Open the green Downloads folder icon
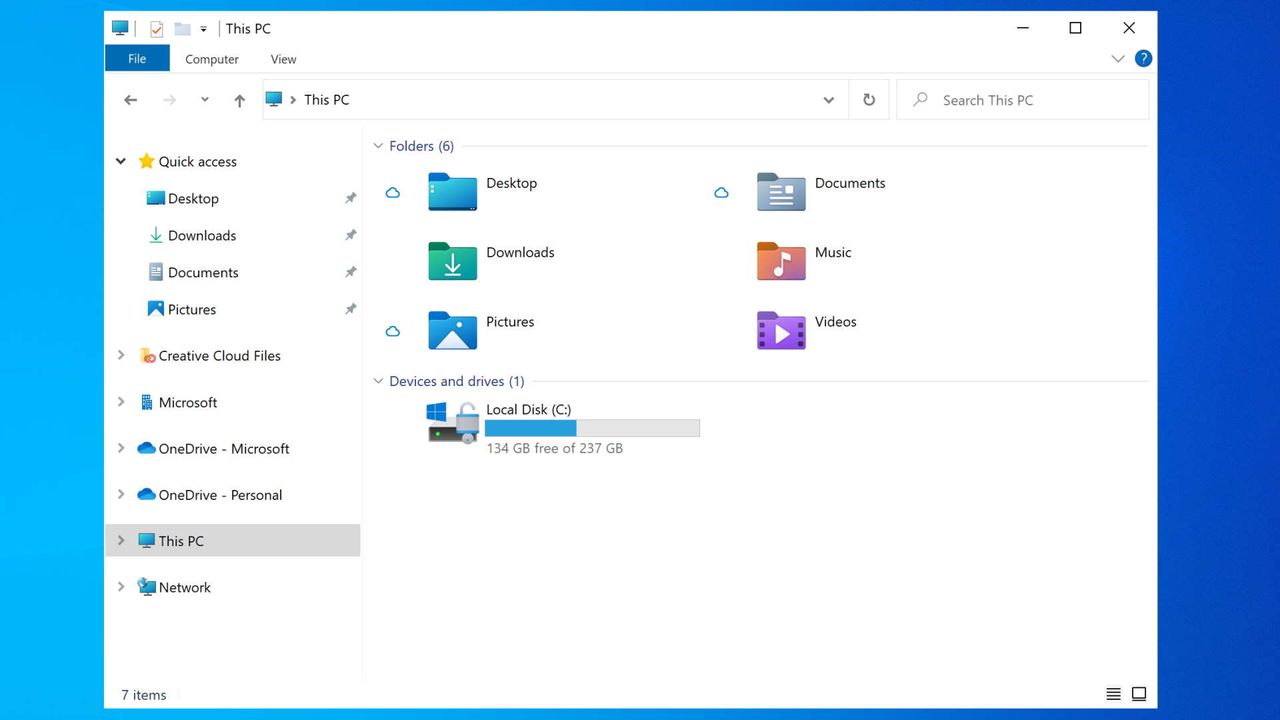The image size is (1280, 720). [x=452, y=261]
